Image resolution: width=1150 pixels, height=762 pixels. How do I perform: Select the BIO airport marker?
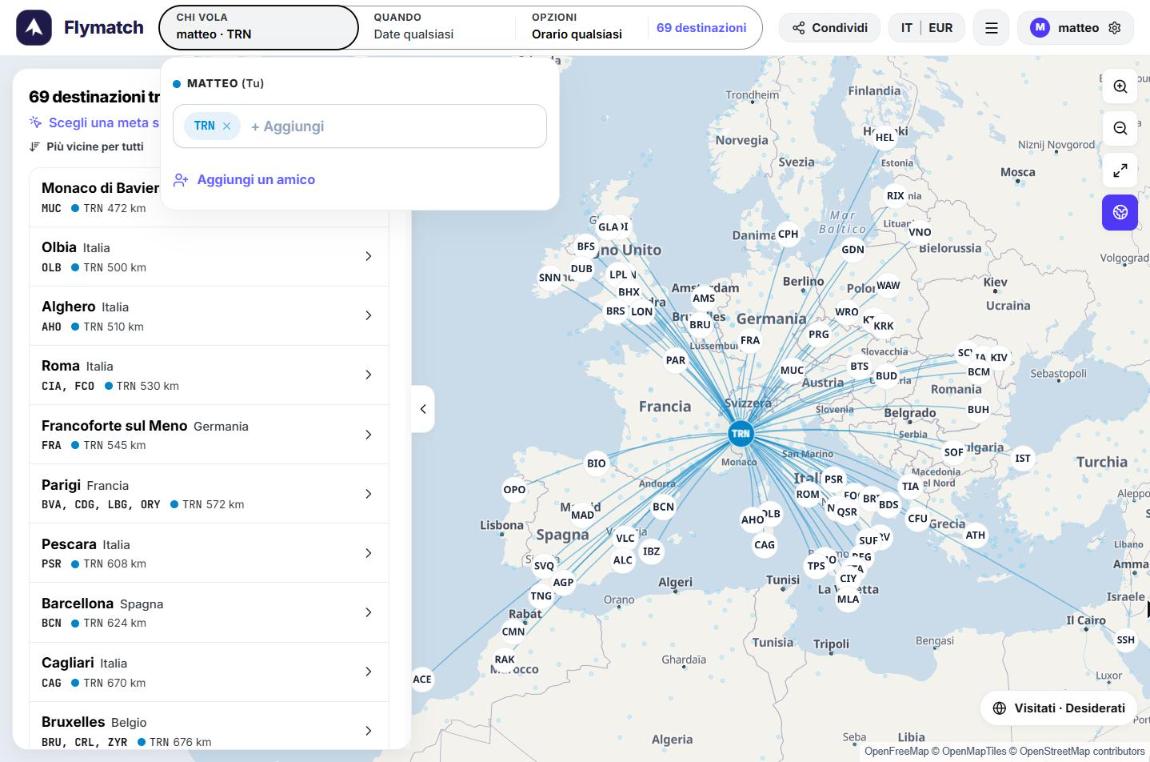[x=596, y=463]
